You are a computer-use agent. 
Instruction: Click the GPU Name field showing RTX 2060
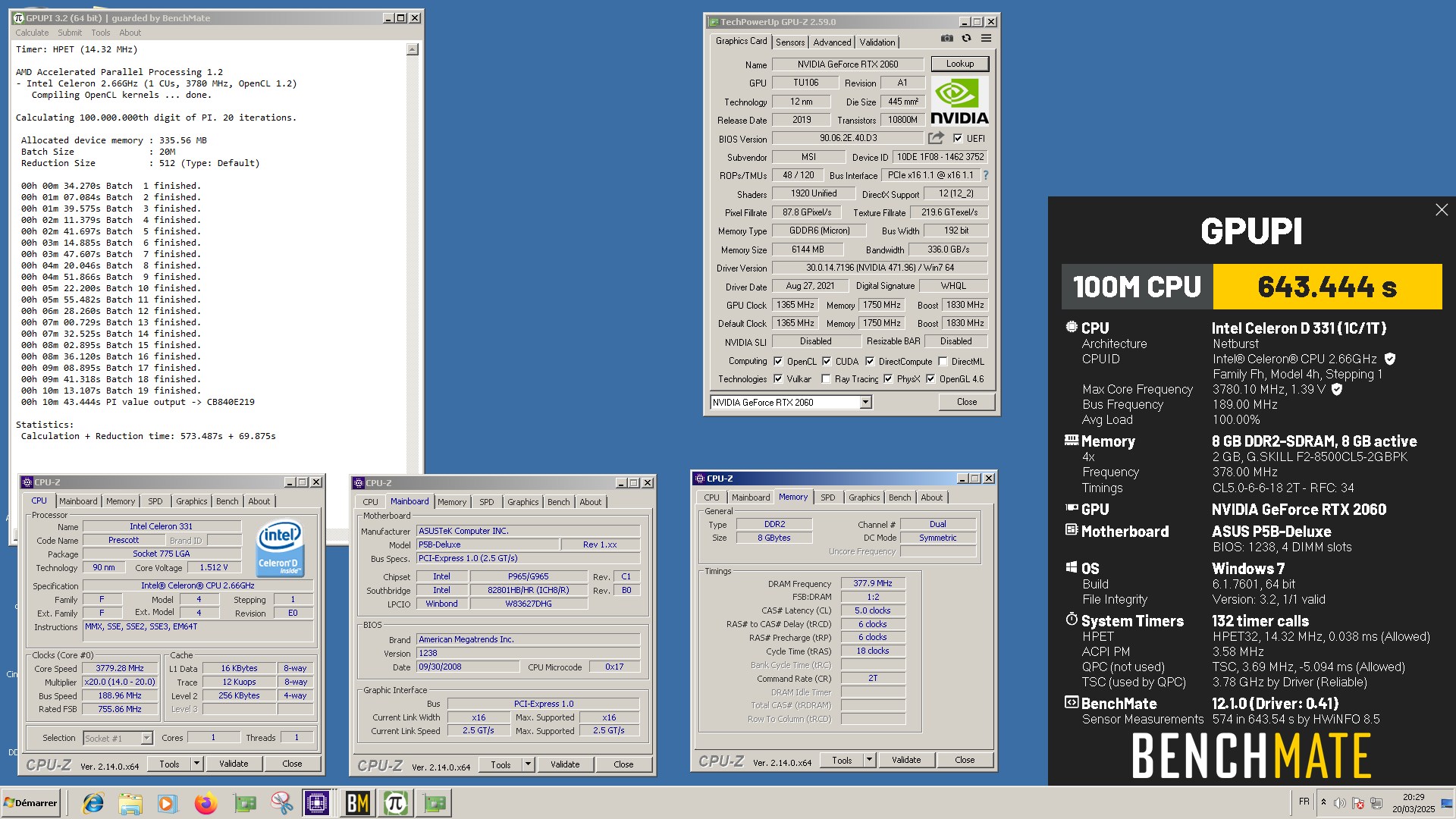(848, 64)
